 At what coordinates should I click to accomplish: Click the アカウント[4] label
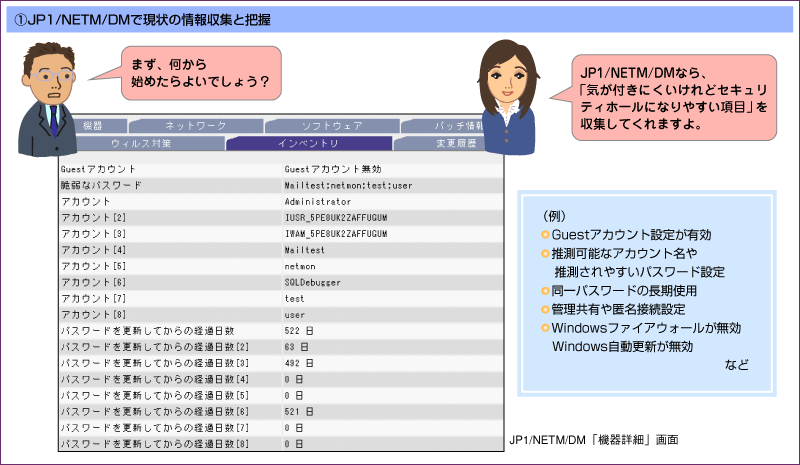point(93,250)
